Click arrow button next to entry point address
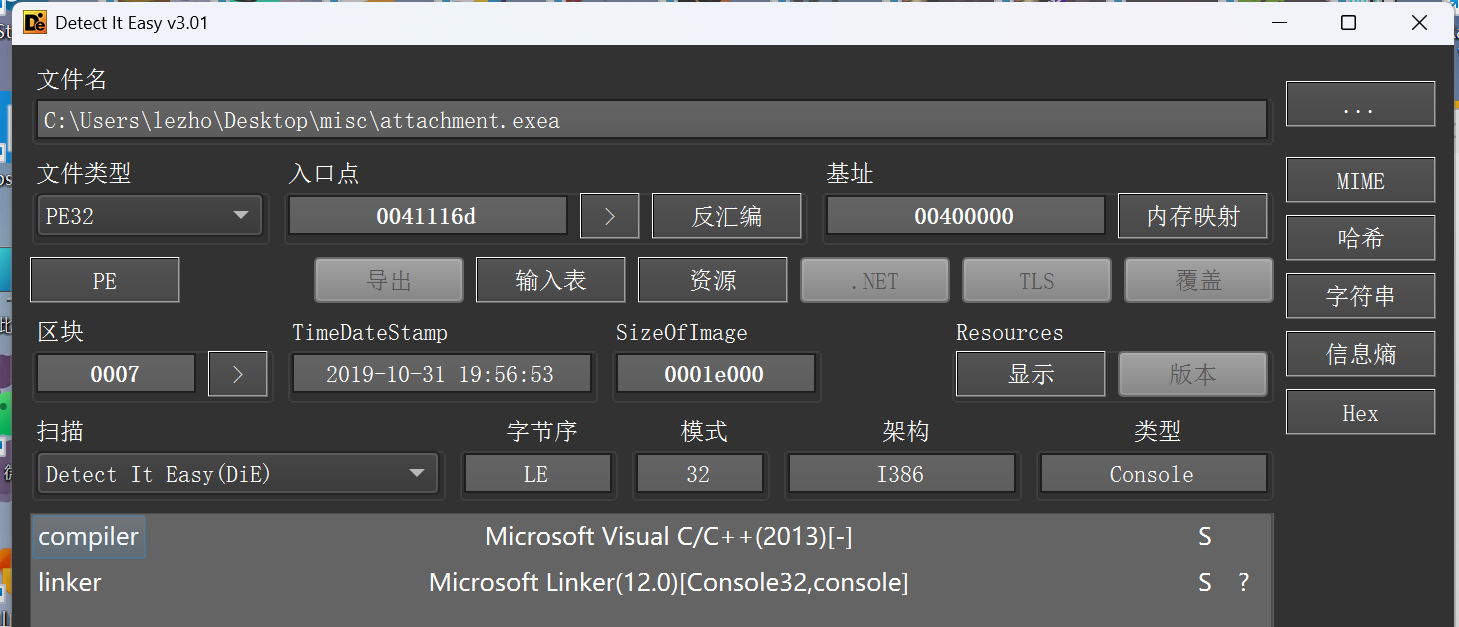 pyautogui.click(x=609, y=216)
